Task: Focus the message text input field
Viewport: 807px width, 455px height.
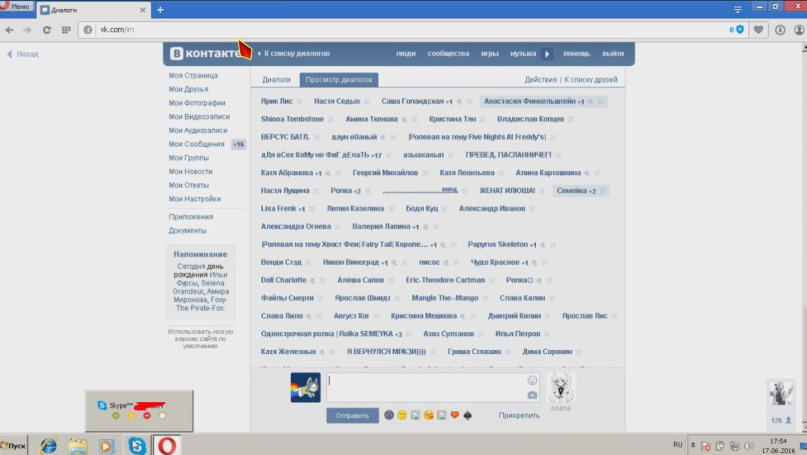Action: click(432, 388)
